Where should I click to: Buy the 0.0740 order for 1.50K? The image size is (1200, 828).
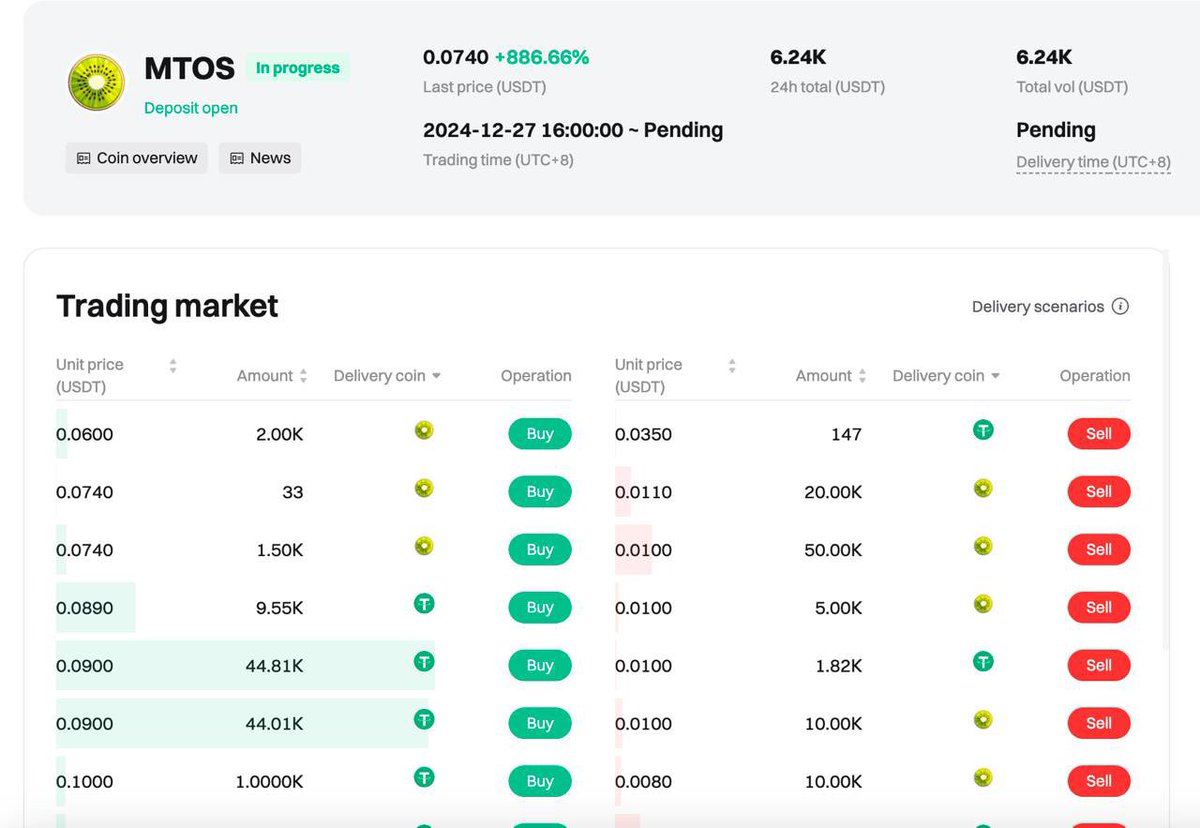(x=540, y=550)
